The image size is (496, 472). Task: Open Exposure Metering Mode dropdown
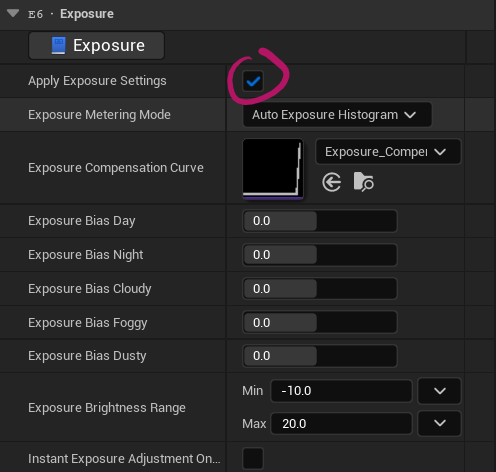click(337, 115)
